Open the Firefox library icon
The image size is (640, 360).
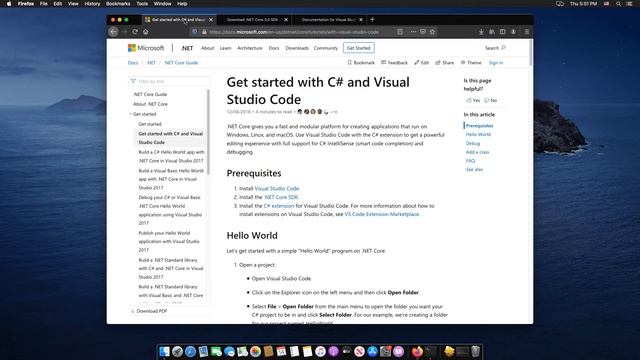tap(492, 32)
